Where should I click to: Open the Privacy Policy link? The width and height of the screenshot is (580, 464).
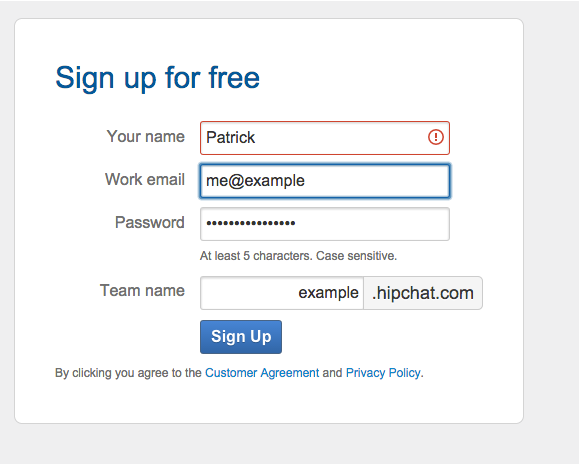click(383, 373)
